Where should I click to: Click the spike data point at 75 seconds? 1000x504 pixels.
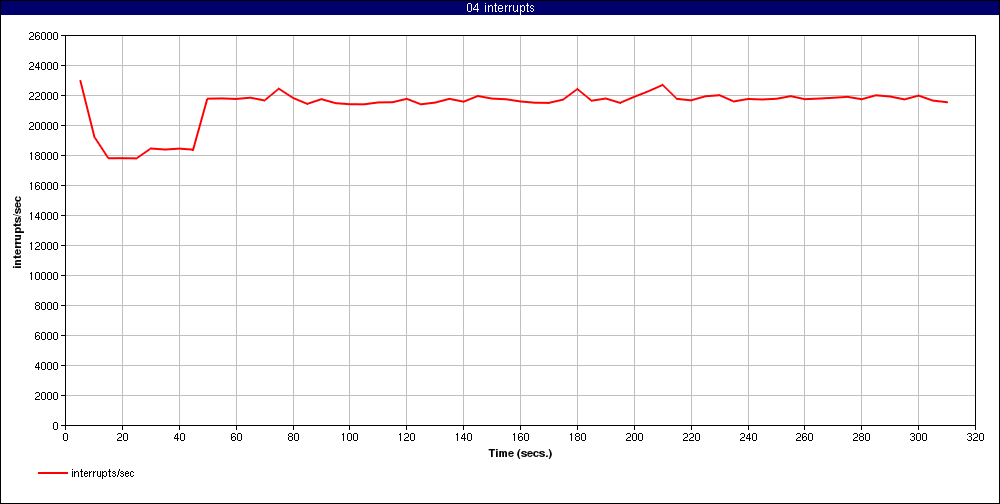279,89
